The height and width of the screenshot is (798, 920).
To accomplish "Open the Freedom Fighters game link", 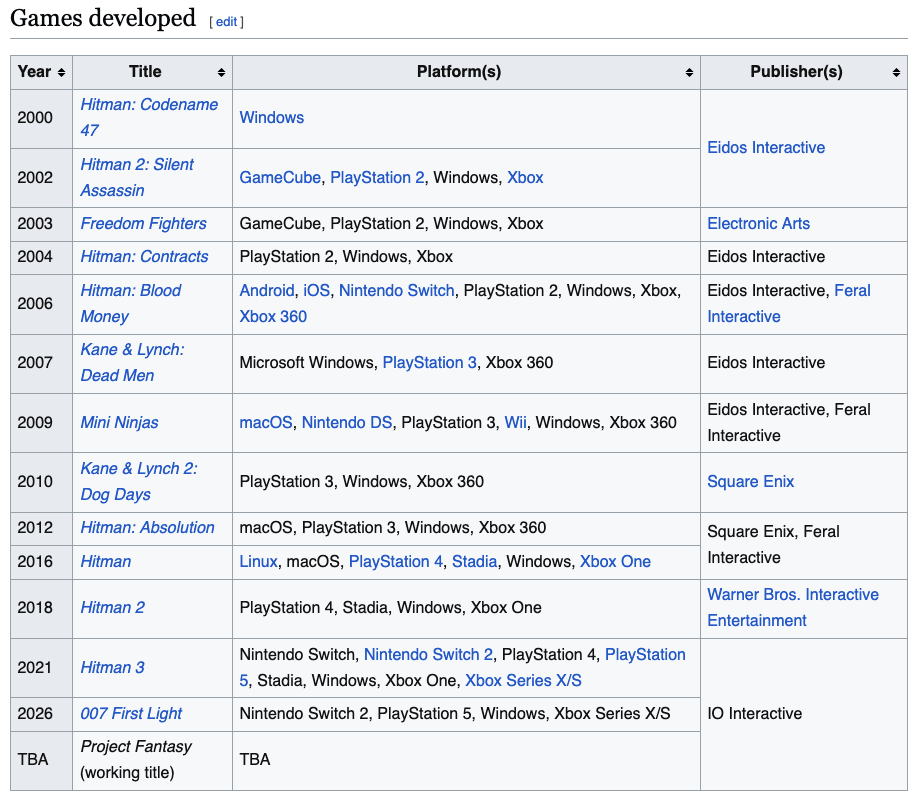I will (x=144, y=224).
